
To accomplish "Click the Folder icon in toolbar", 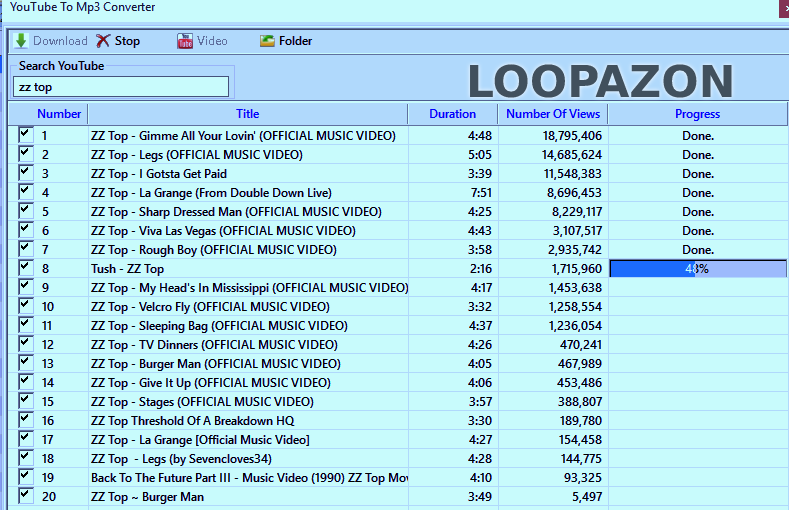I will (x=267, y=41).
